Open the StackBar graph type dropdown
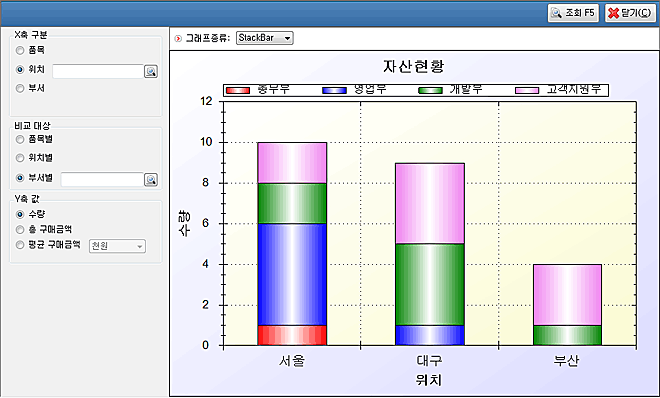The height and width of the screenshot is (398, 660). [x=264, y=38]
